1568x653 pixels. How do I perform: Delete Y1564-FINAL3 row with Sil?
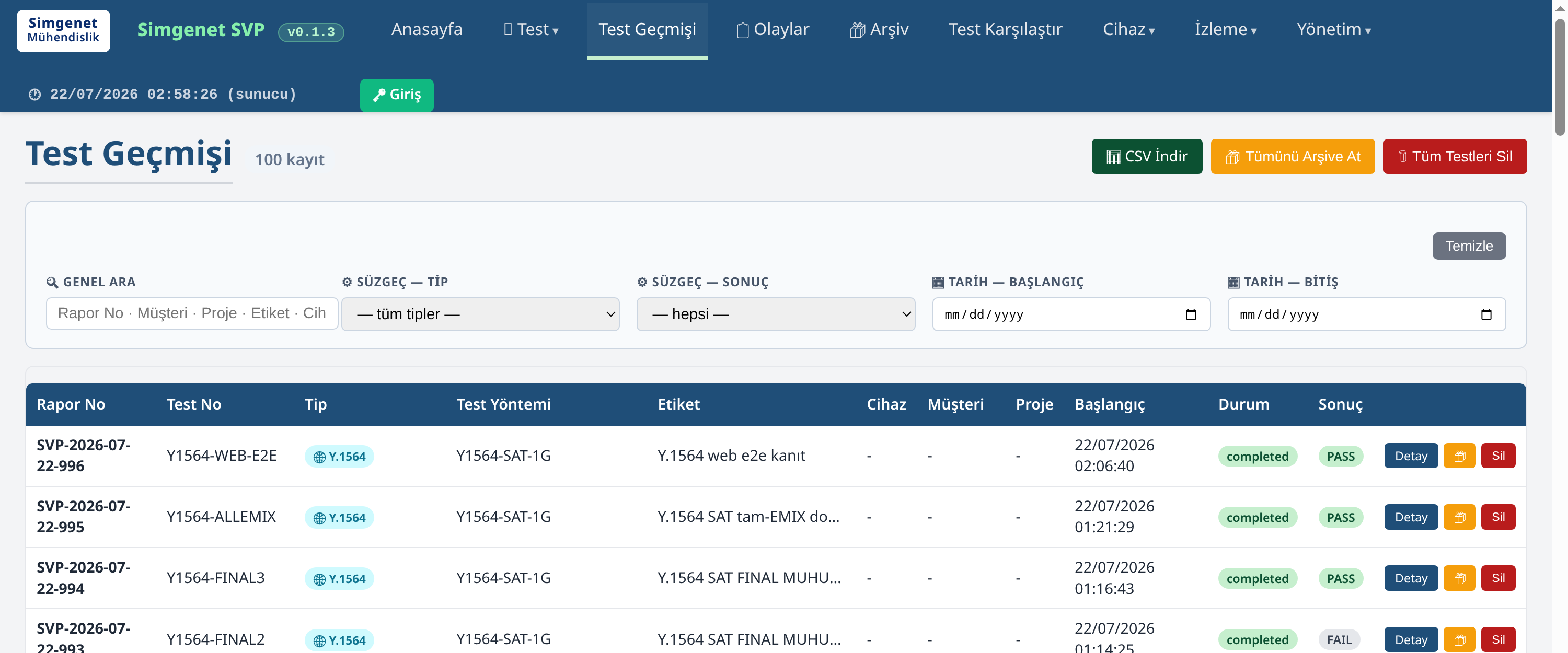[x=1497, y=578]
